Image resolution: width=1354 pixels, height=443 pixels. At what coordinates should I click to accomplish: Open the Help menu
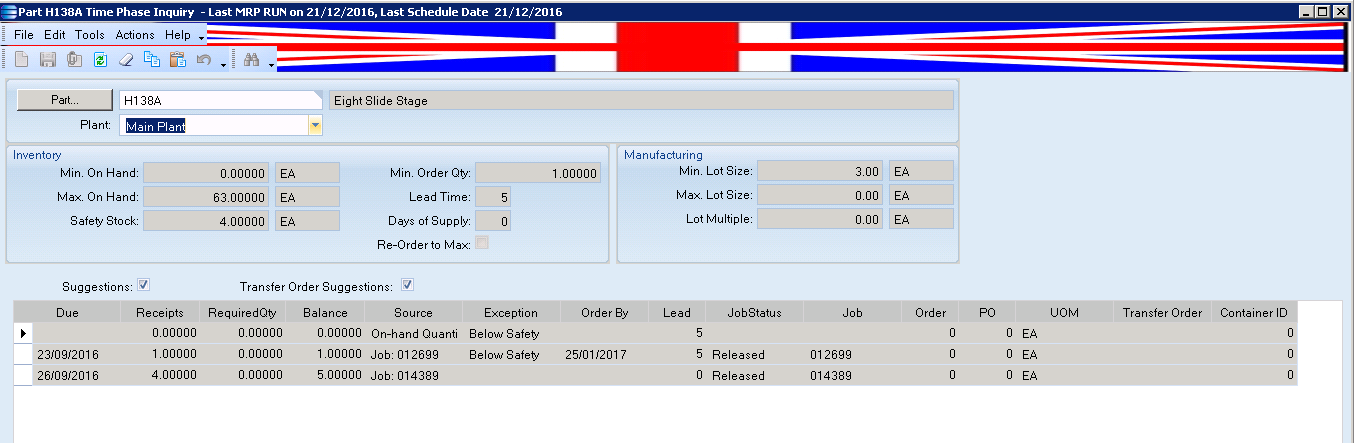pos(178,34)
